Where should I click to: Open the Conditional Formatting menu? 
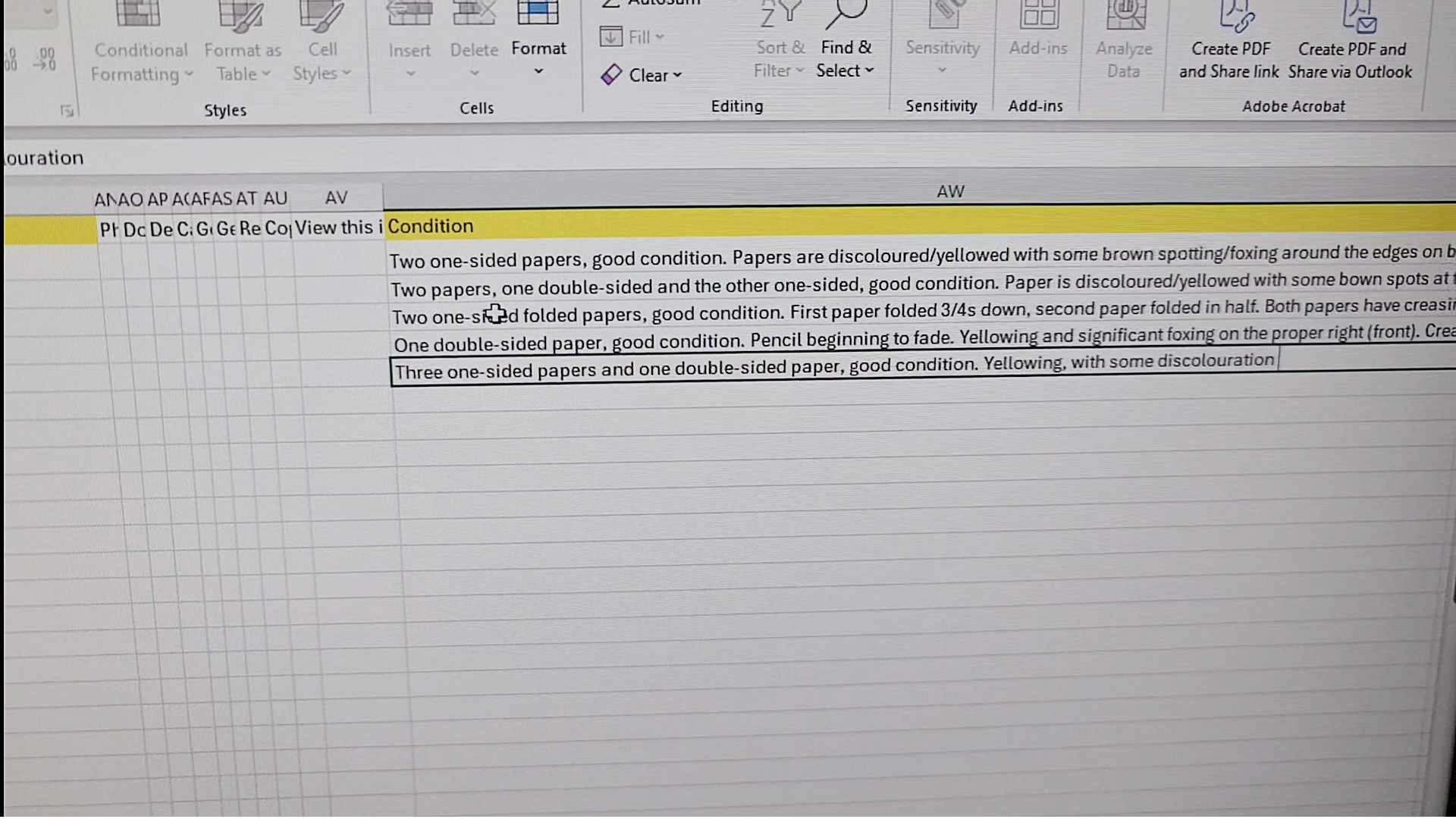pos(140,61)
